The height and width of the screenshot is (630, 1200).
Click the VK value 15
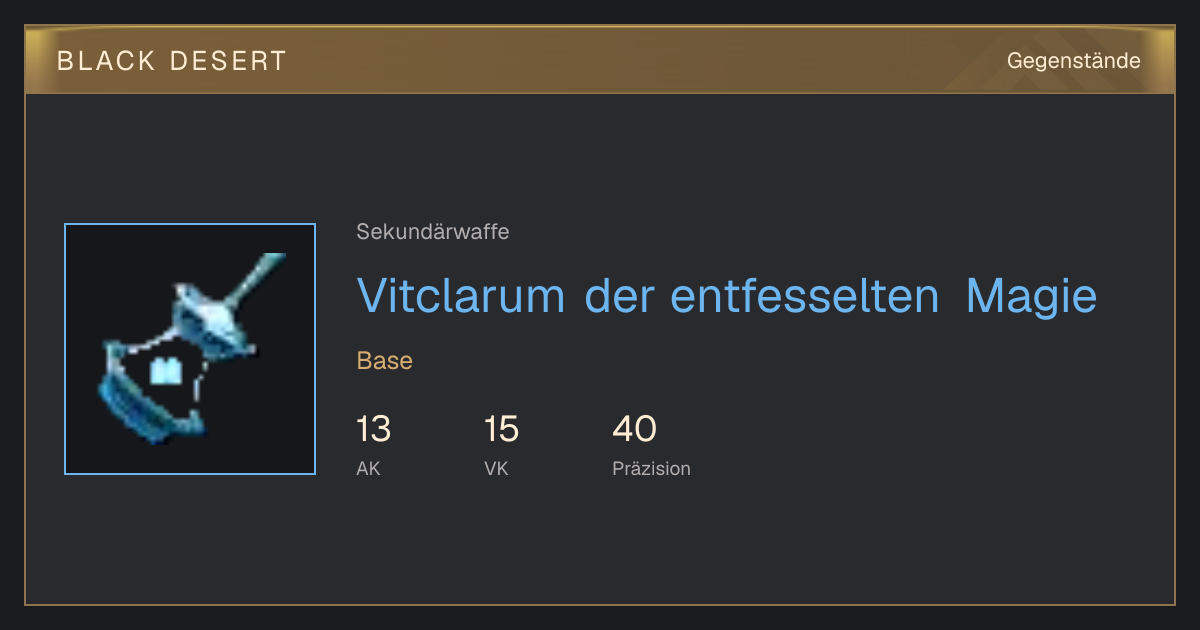[501, 429]
